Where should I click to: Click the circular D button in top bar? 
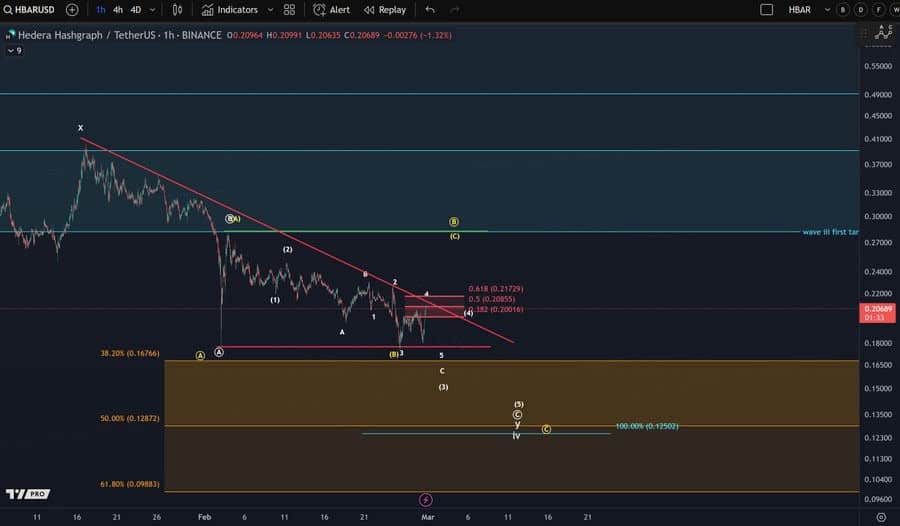860,10
